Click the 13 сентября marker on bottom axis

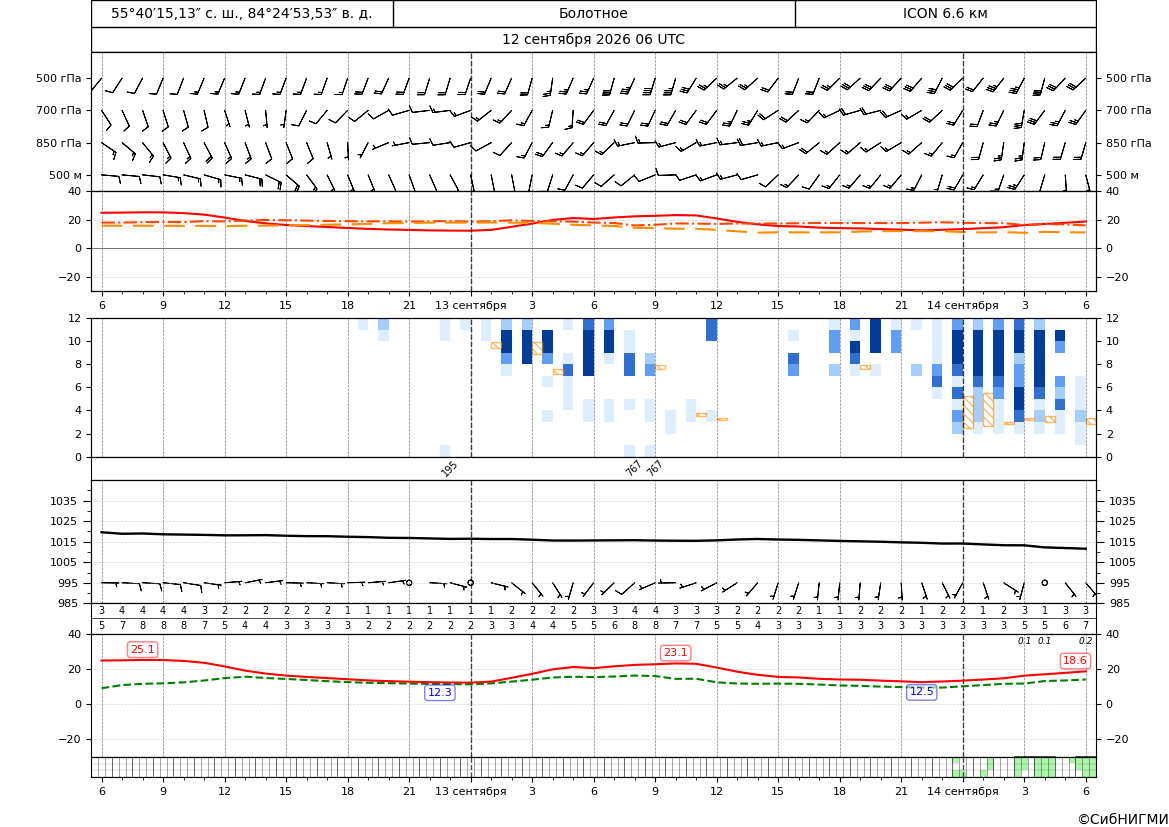pyautogui.click(x=470, y=791)
